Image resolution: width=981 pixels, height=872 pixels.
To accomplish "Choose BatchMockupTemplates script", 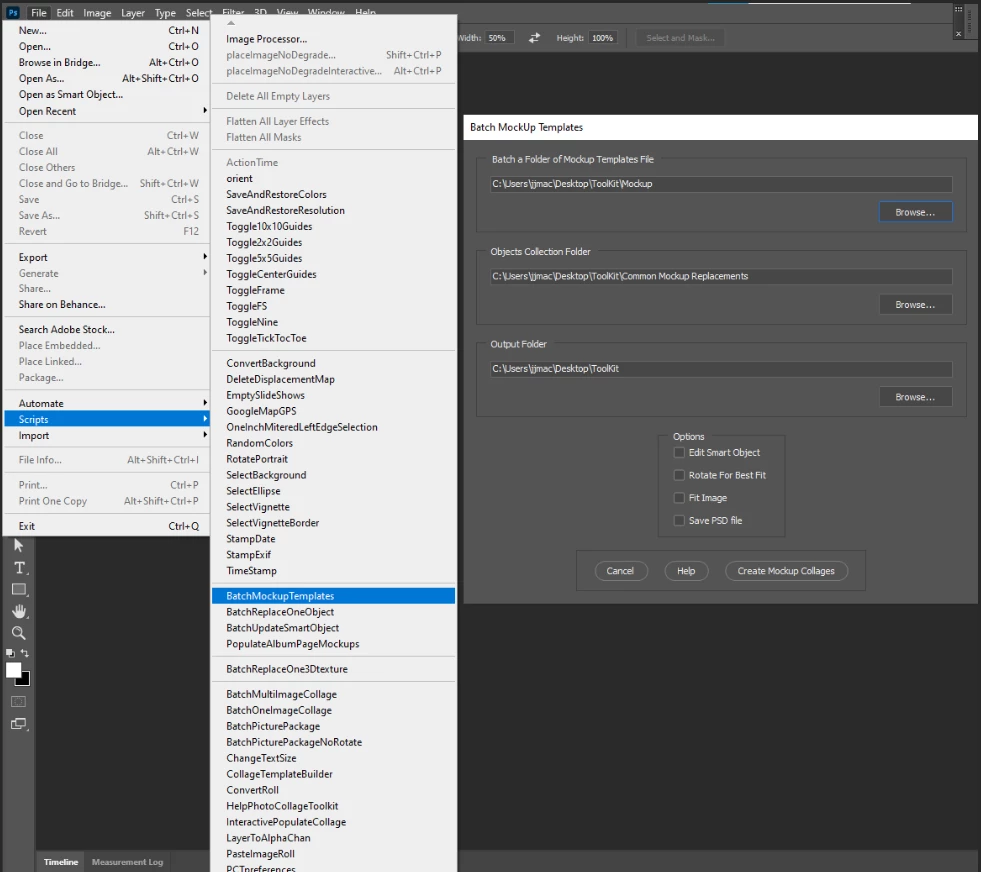I will (x=333, y=596).
